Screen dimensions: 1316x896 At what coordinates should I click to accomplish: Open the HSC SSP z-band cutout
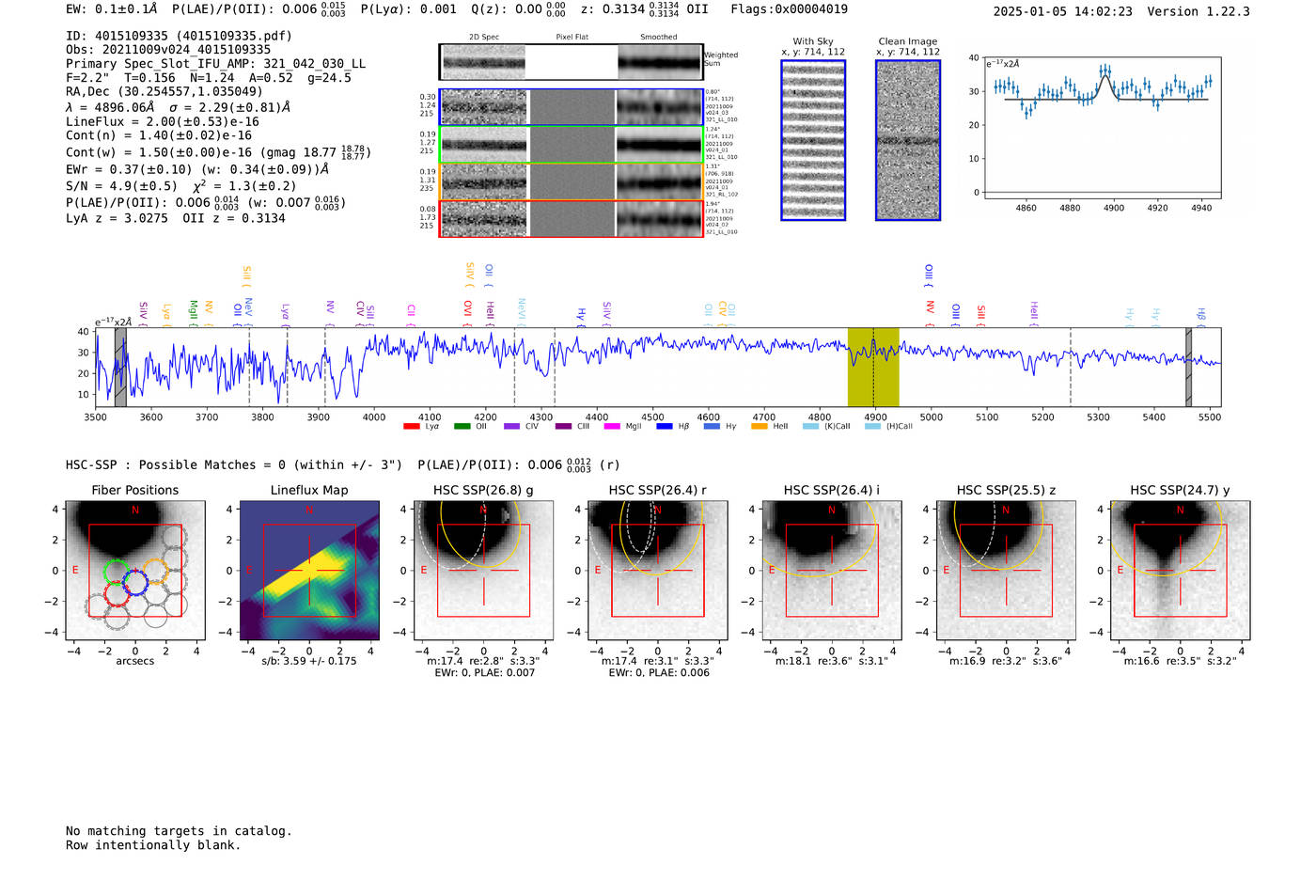point(1006,571)
